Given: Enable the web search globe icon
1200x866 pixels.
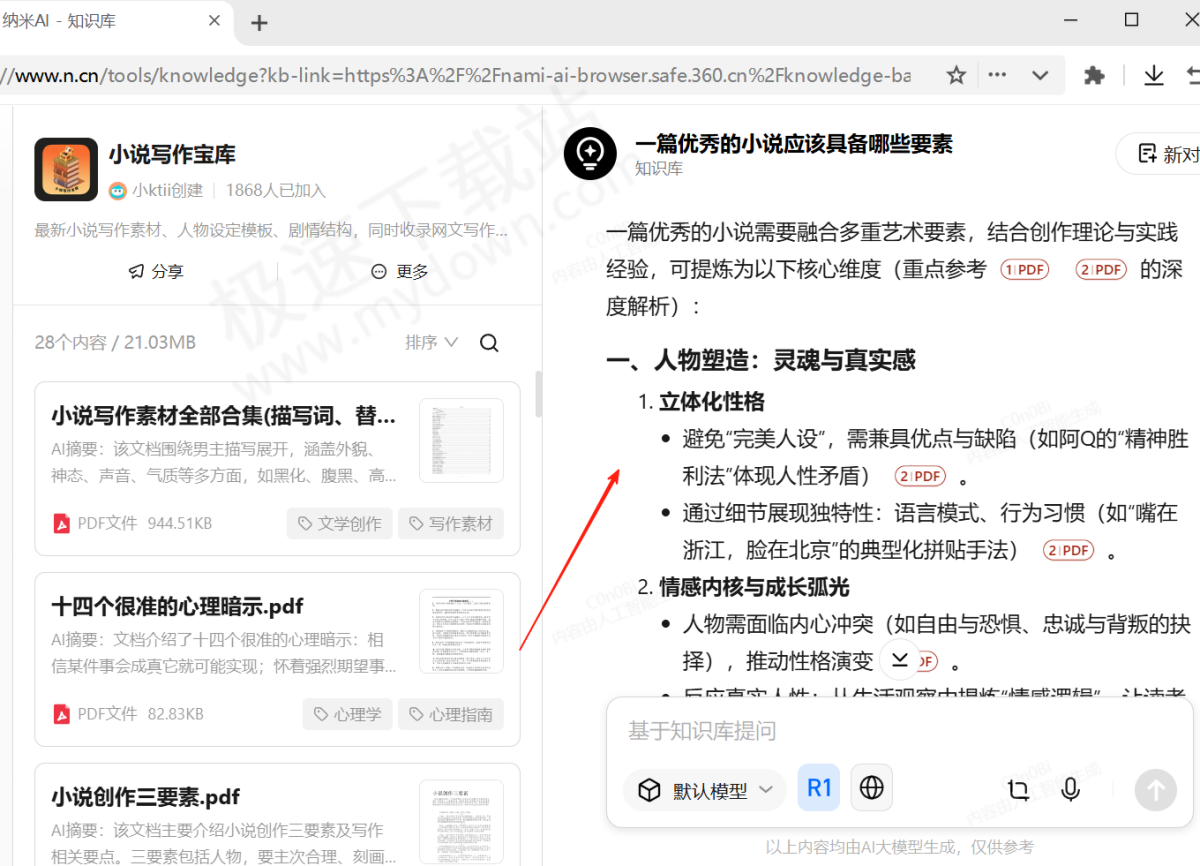Looking at the screenshot, I should [x=871, y=787].
